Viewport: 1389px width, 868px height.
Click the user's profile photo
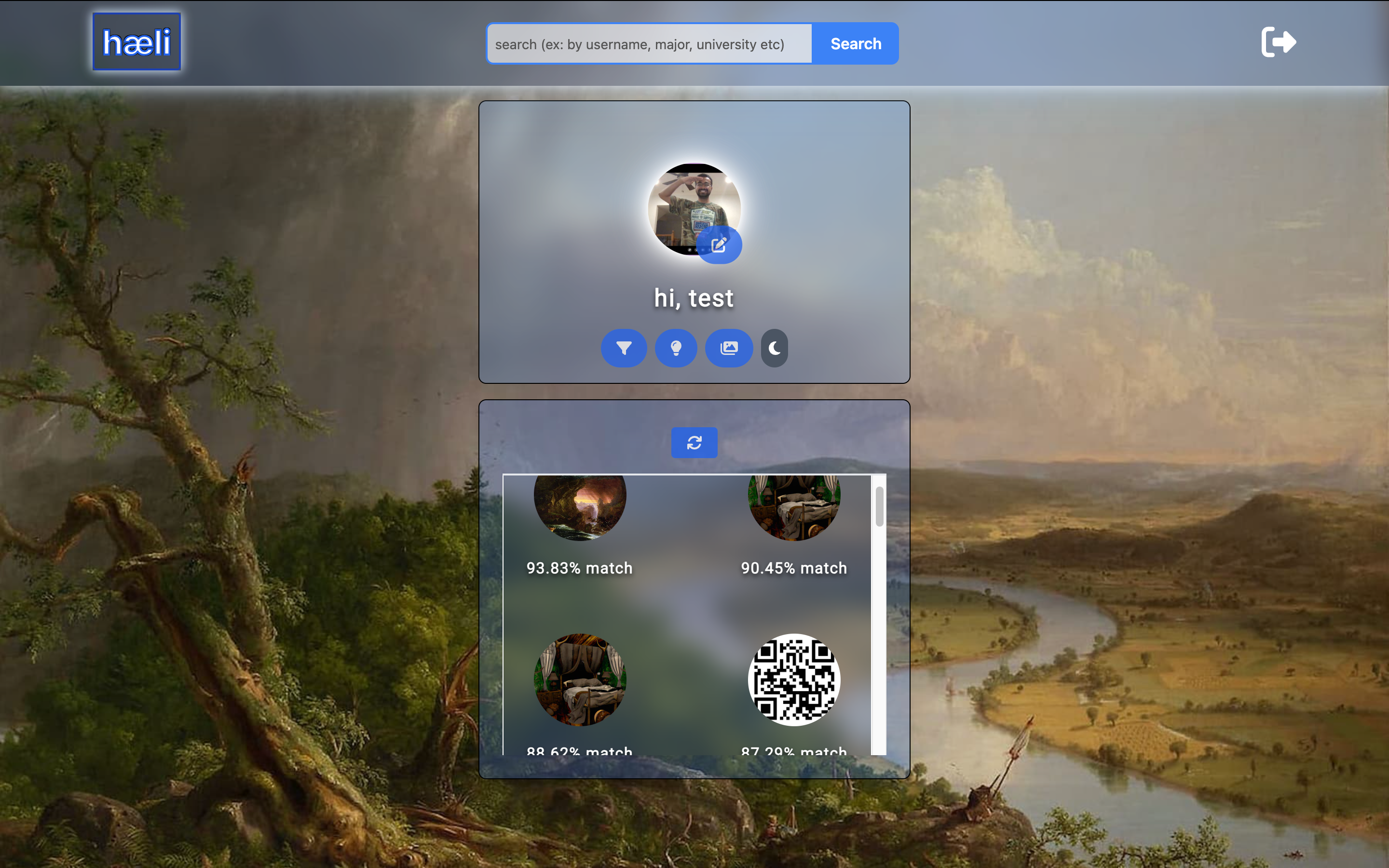[694, 209]
